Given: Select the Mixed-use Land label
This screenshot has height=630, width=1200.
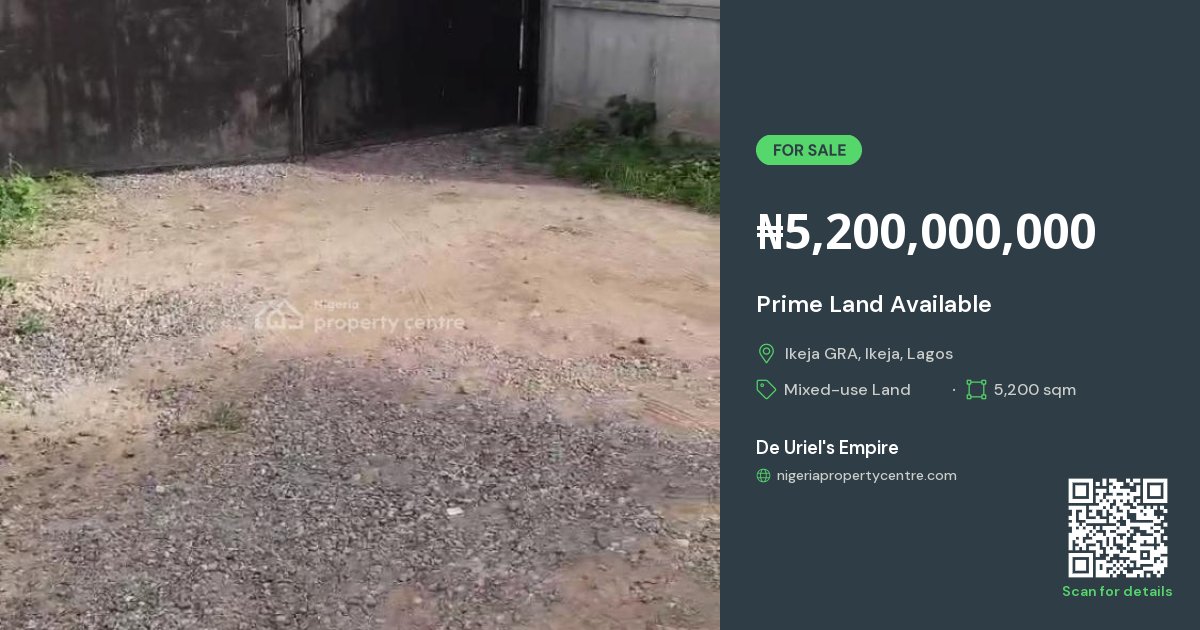Looking at the screenshot, I should (x=847, y=390).
